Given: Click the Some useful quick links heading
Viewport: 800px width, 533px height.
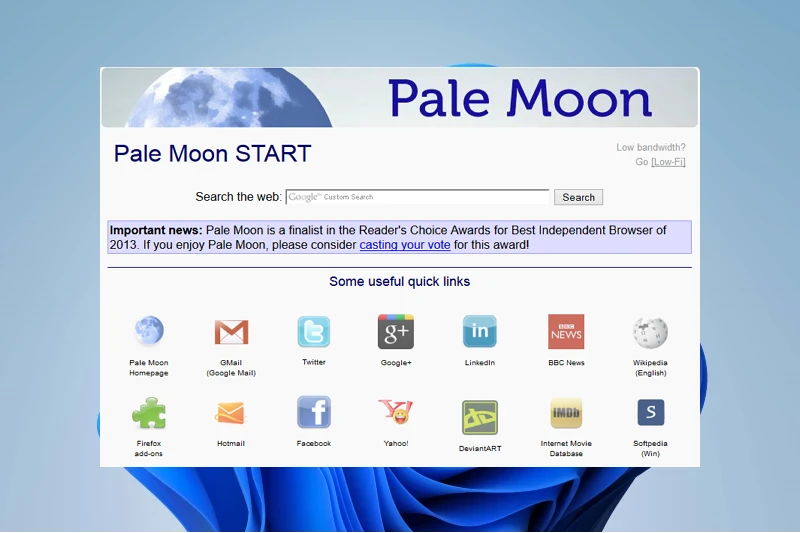Looking at the screenshot, I should (x=399, y=282).
